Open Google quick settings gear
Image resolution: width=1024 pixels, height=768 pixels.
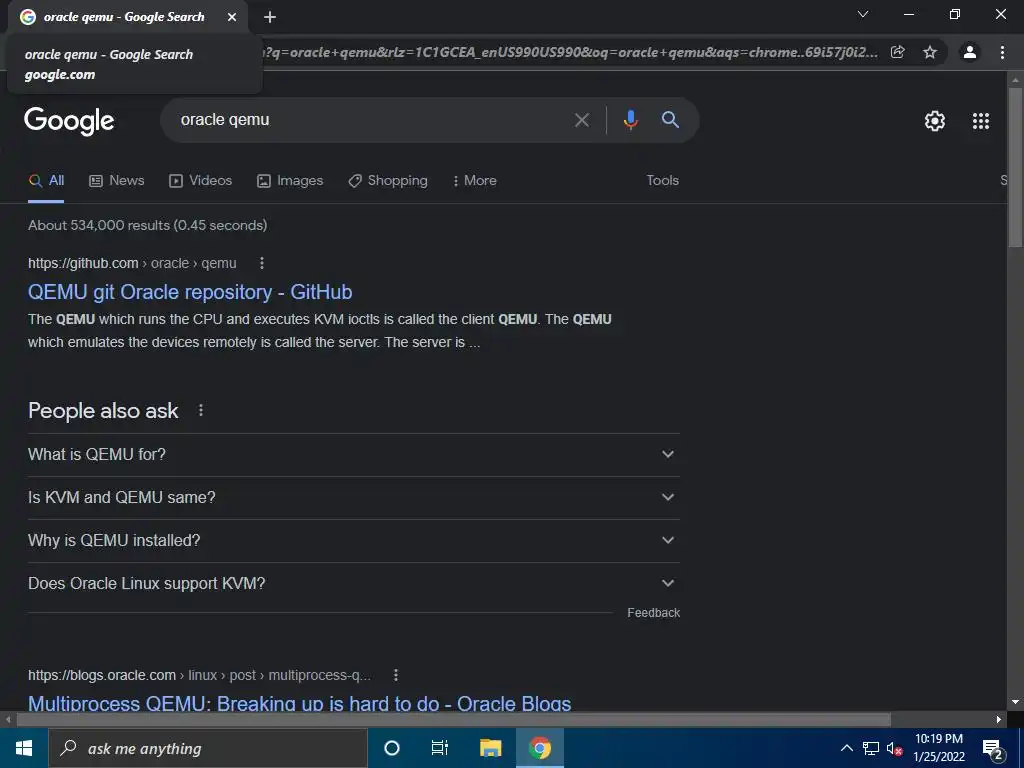pyautogui.click(x=935, y=121)
